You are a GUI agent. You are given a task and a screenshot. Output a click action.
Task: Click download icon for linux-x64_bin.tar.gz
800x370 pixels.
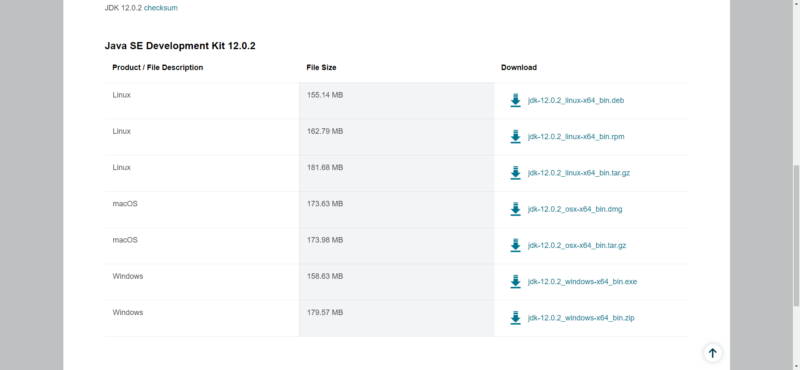coord(515,173)
